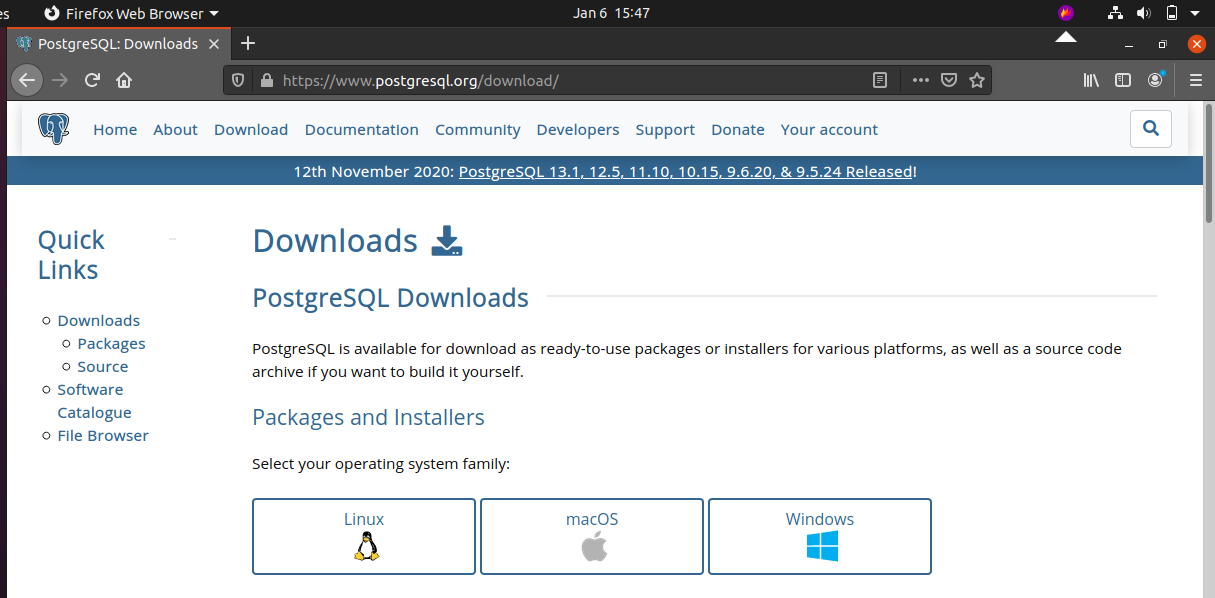Viewport: 1215px width, 598px height.
Task: Toggle the Firefox sidebar view icon
Action: pos(1123,81)
